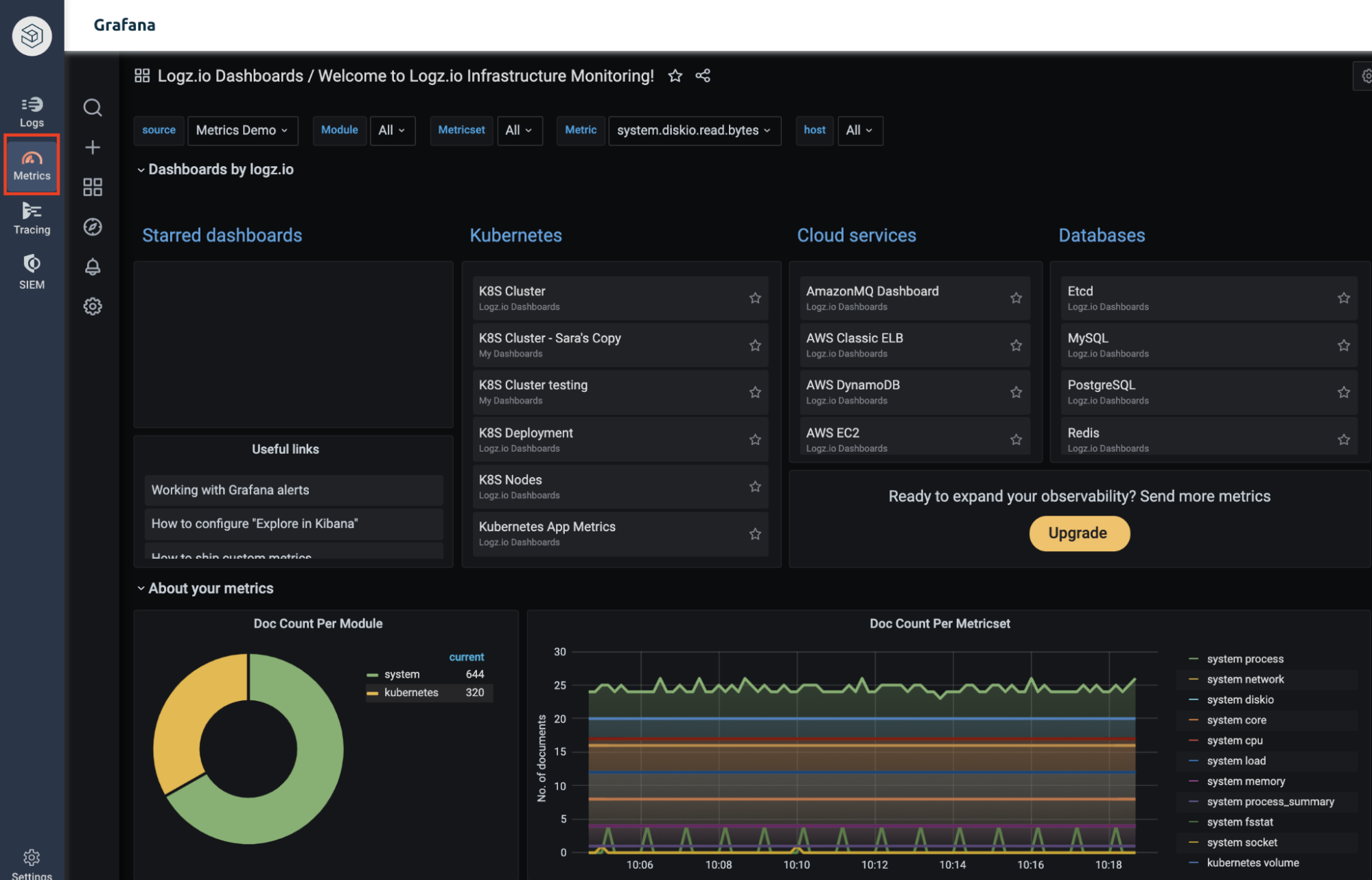The height and width of the screenshot is (880, 1372).
Task: Star the AWS EC2 dashboard
Action: [x=1016, y=439]
